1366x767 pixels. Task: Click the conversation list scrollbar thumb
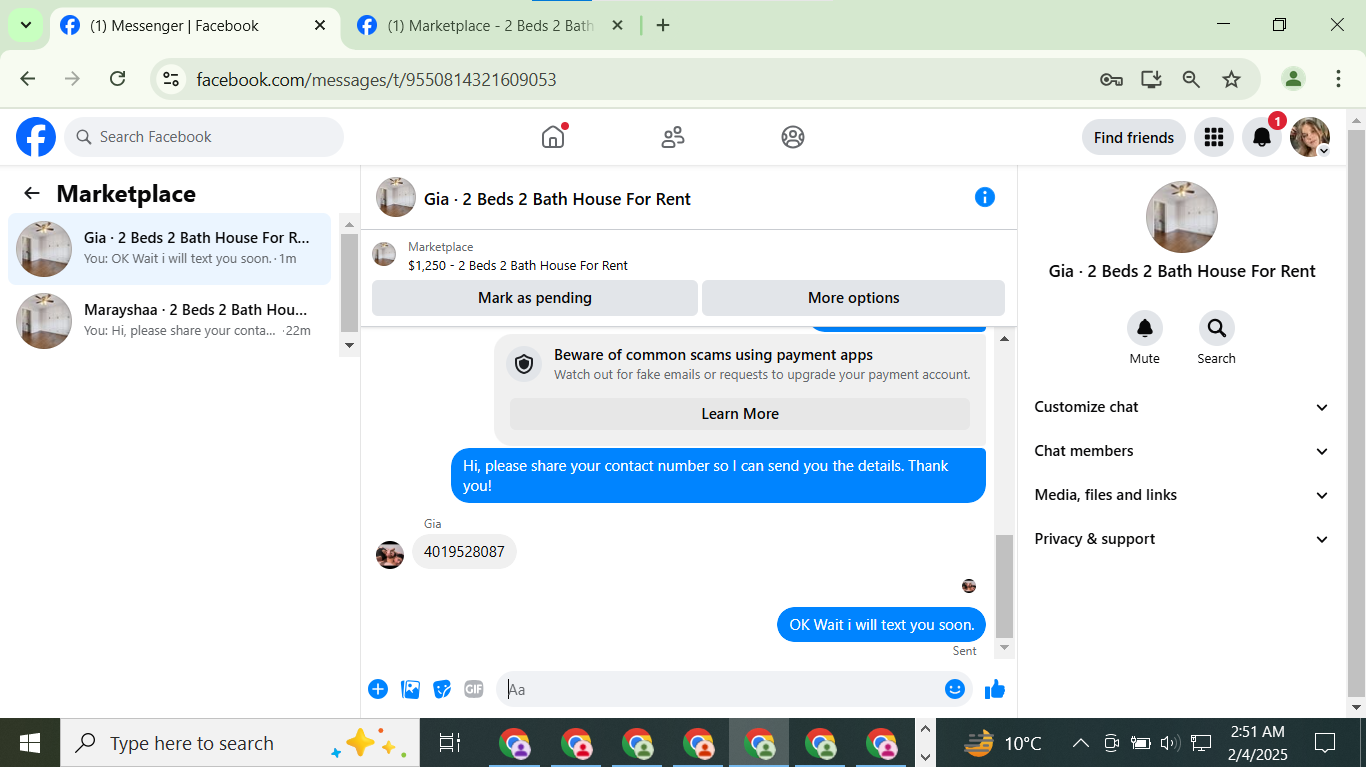349,283
